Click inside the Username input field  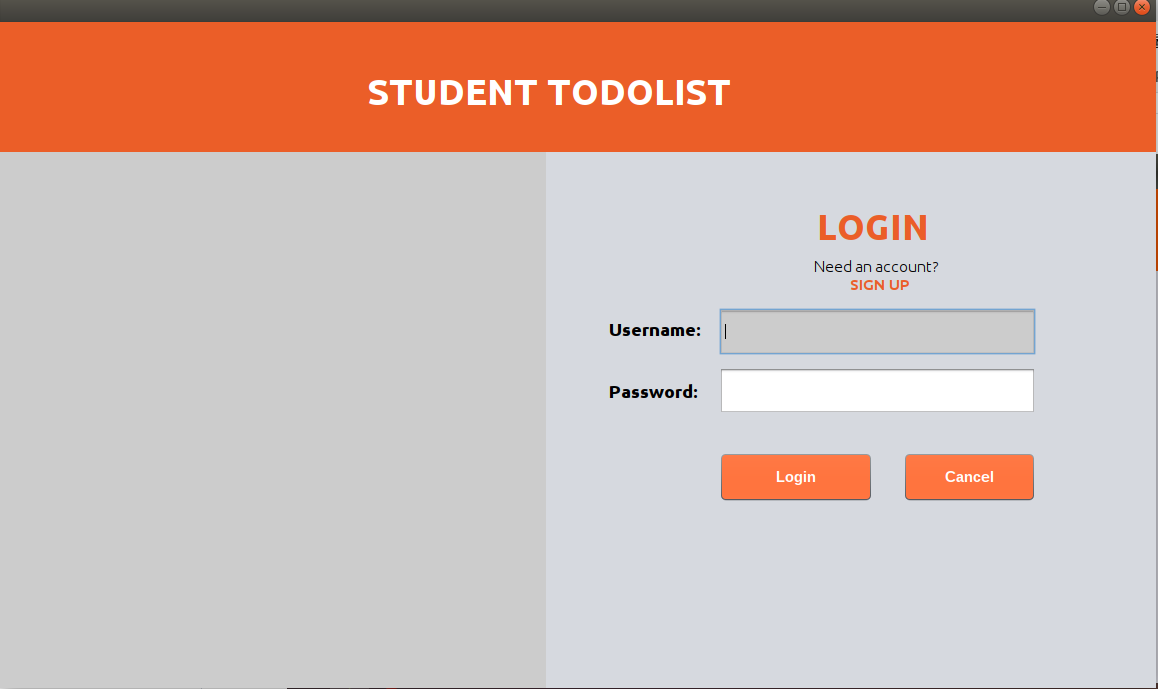876,331
